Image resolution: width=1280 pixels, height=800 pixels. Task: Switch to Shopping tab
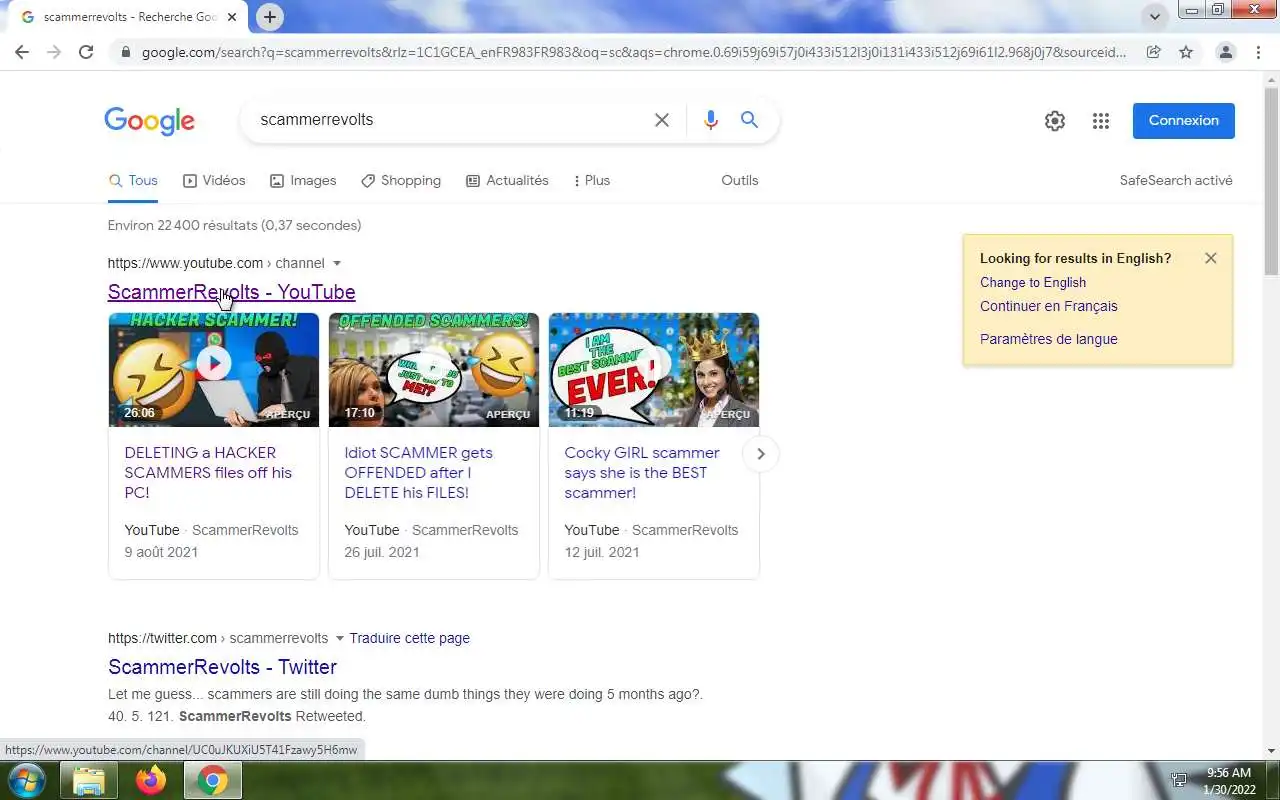click(401, 181)
